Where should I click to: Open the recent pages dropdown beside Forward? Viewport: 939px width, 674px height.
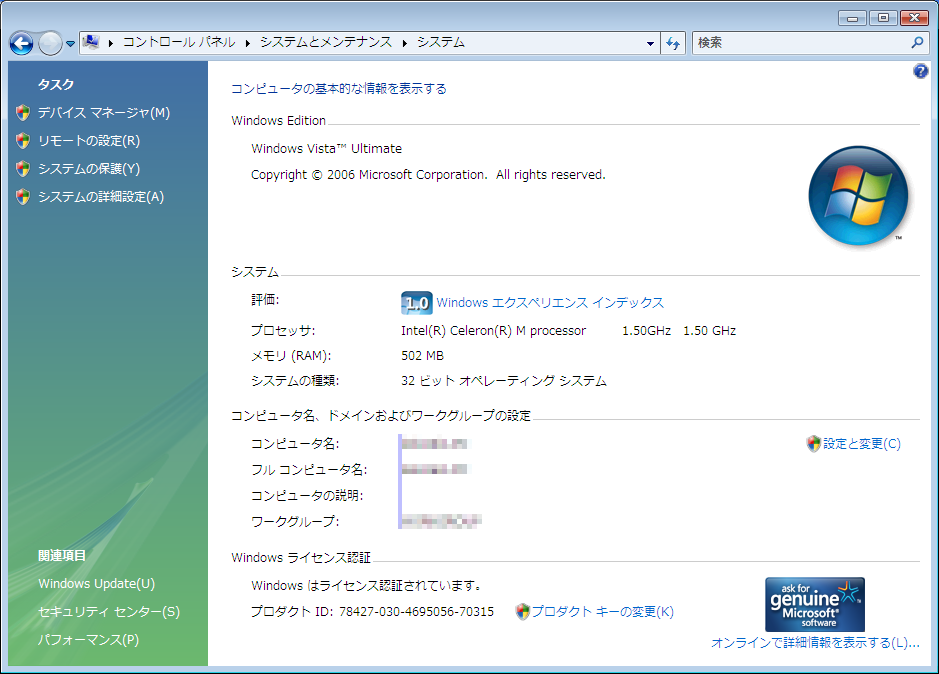pyautogui.click(x=70, y=44)
